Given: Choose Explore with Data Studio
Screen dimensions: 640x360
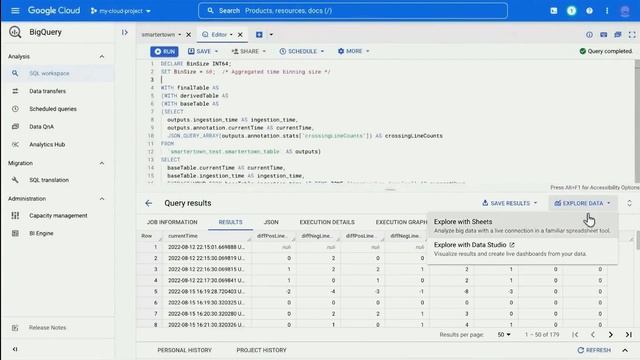Looking at the screenshot, I should (x=522, y=249).
